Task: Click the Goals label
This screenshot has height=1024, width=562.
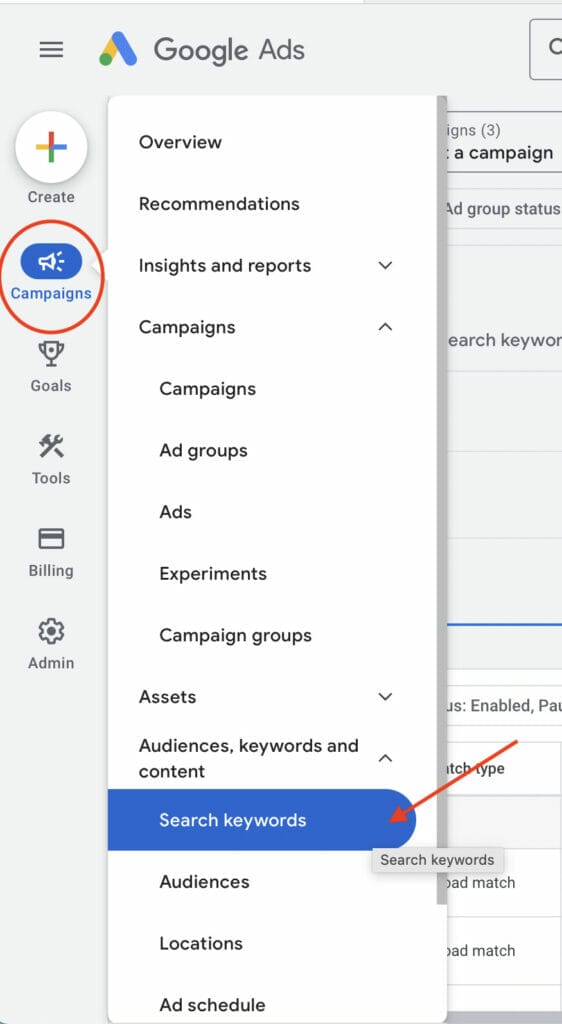Action: point(51,386)
